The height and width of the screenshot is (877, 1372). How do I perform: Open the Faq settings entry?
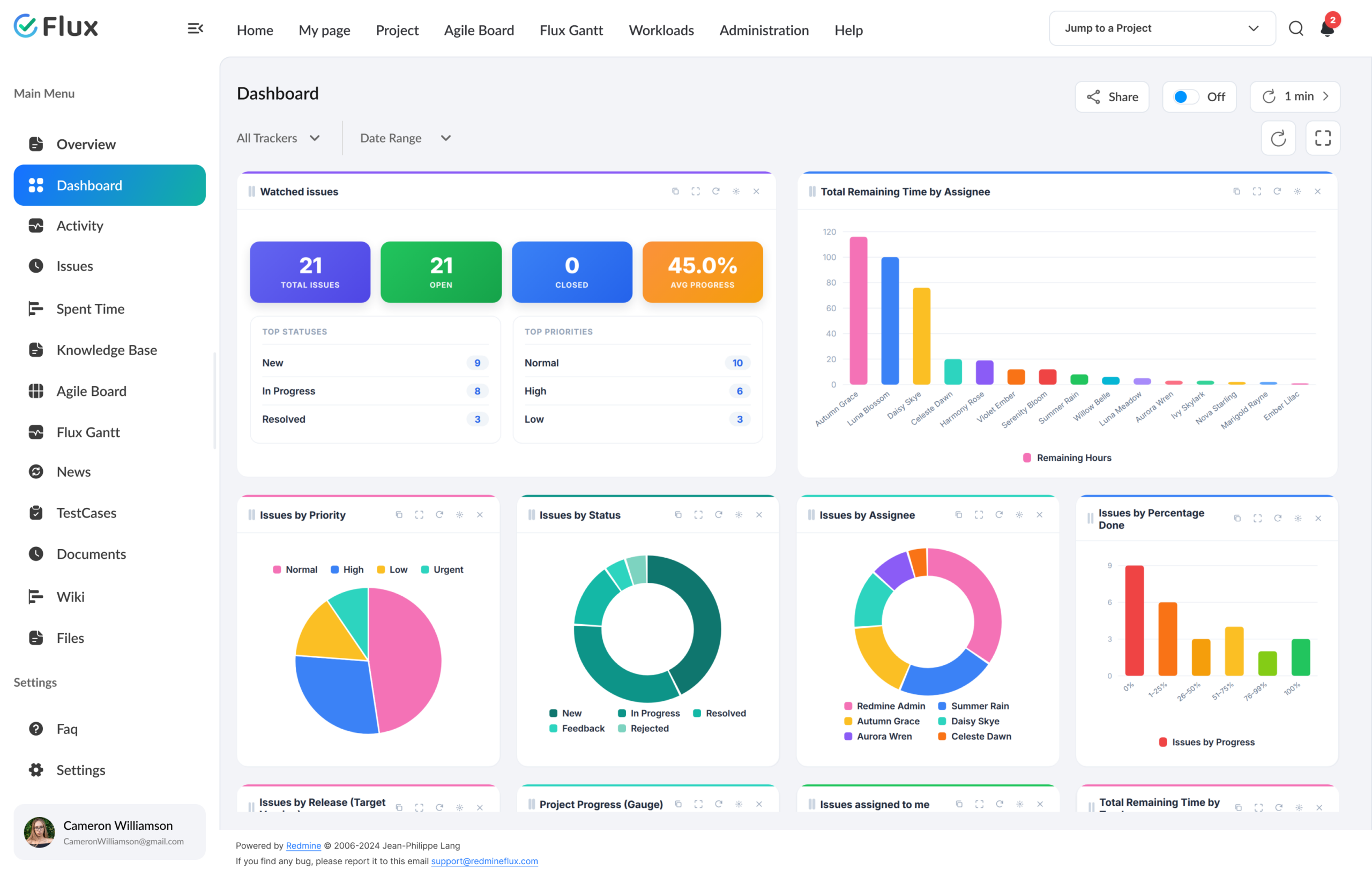(x=109, y=729)
